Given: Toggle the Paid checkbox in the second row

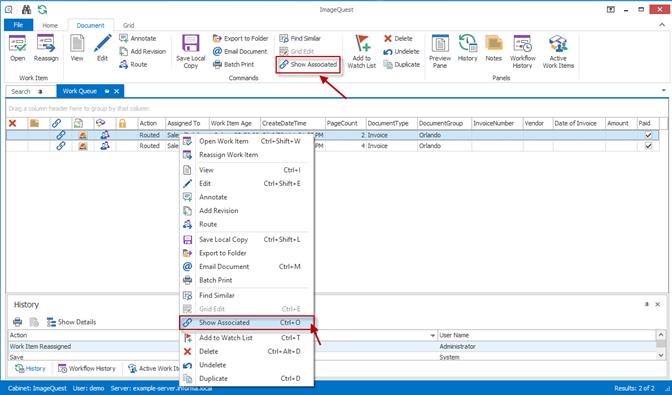Looking at the screenshot, I should click(648, 146).
